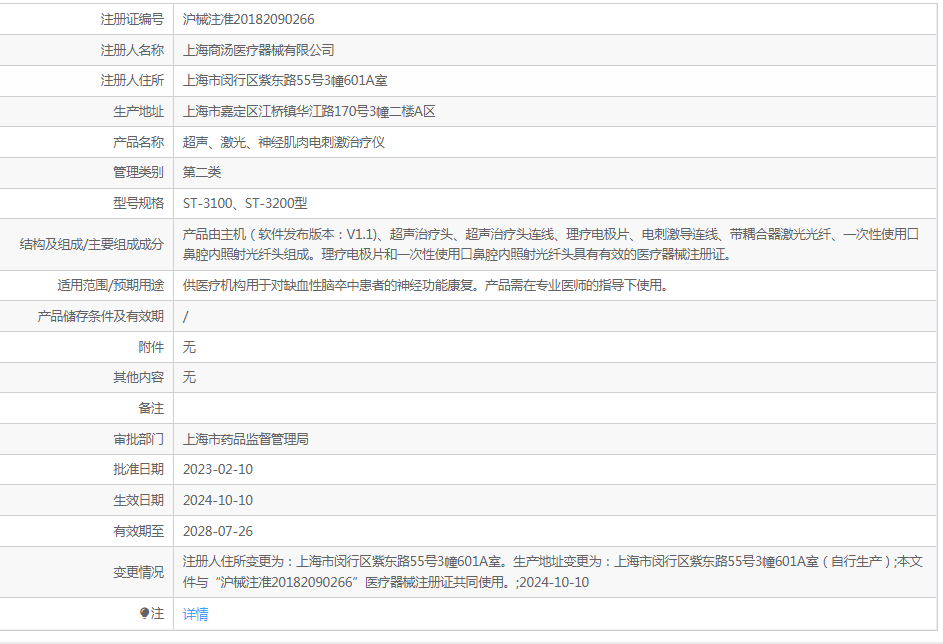The image size is (943, 644).
Task: Click the 审批部门 label
Action: click(x=138, y=440)
